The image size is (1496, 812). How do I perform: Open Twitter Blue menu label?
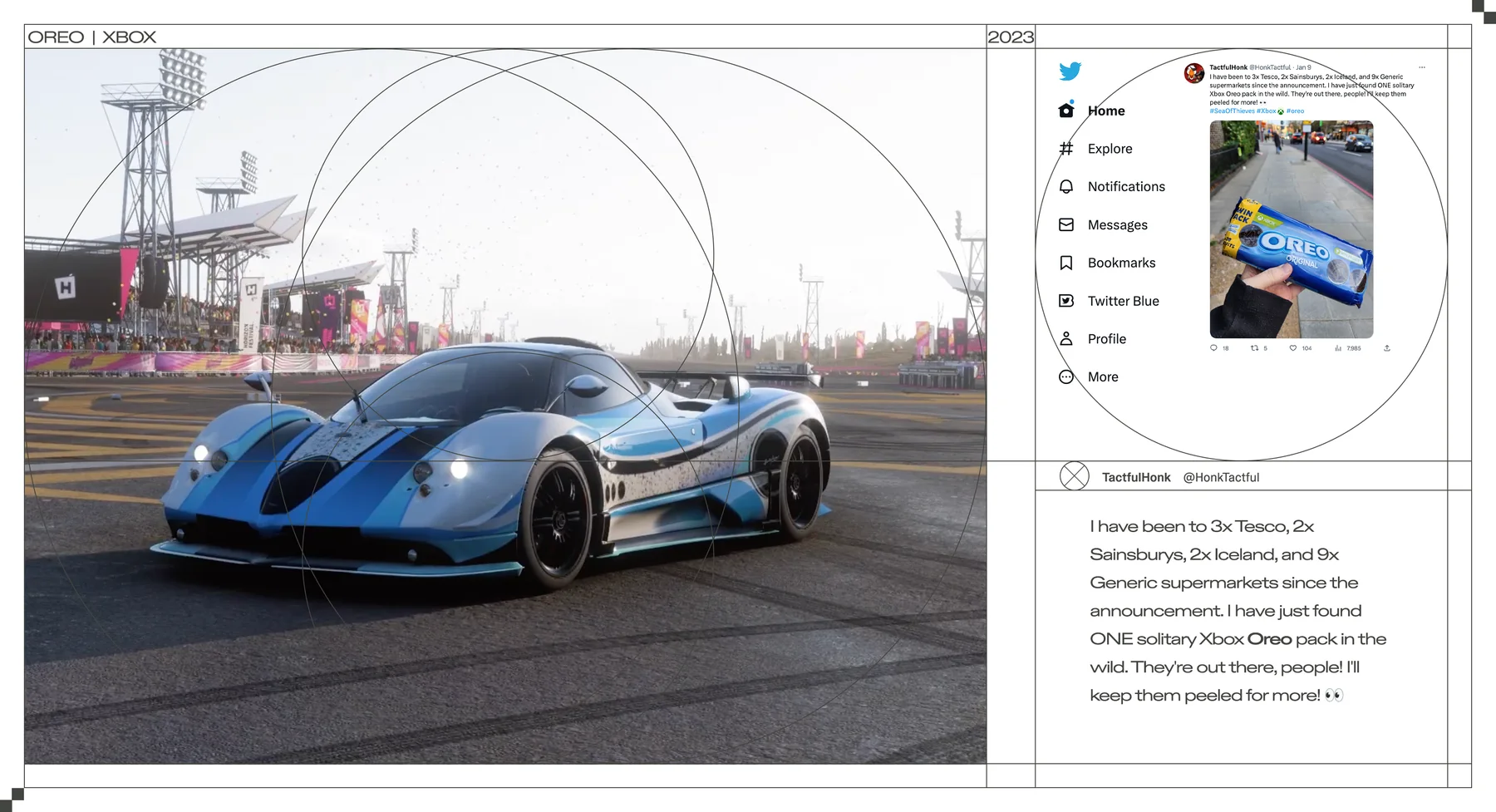[x=1124, y=301]
